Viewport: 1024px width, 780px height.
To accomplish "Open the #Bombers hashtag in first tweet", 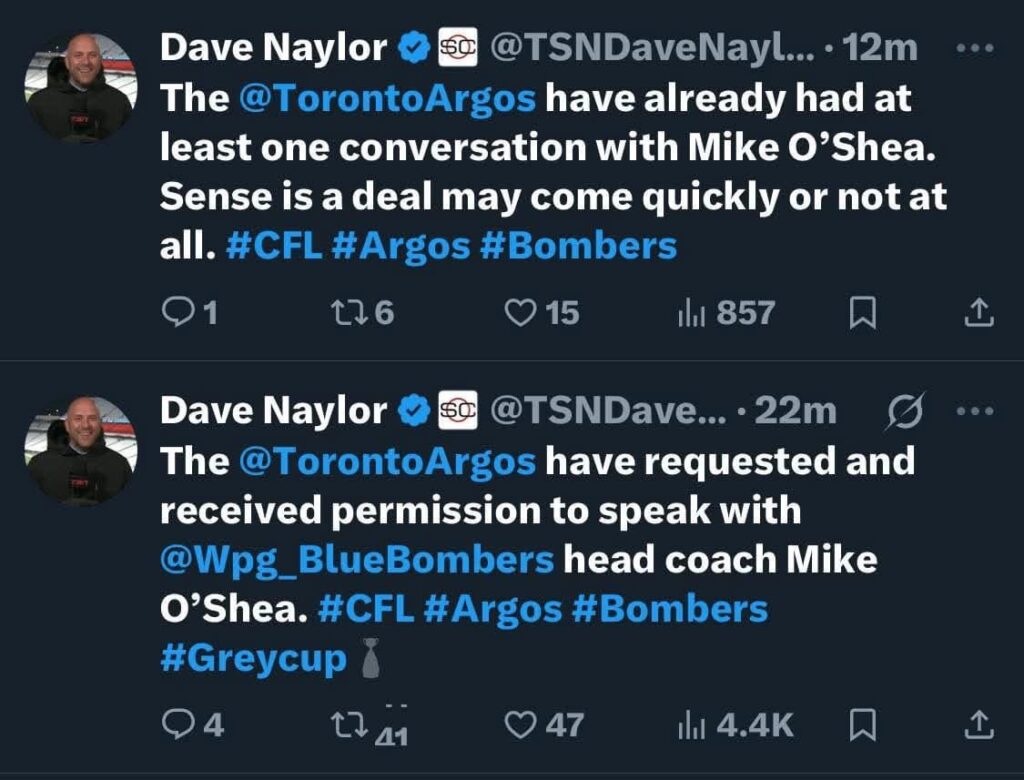I will pos(578,247).
